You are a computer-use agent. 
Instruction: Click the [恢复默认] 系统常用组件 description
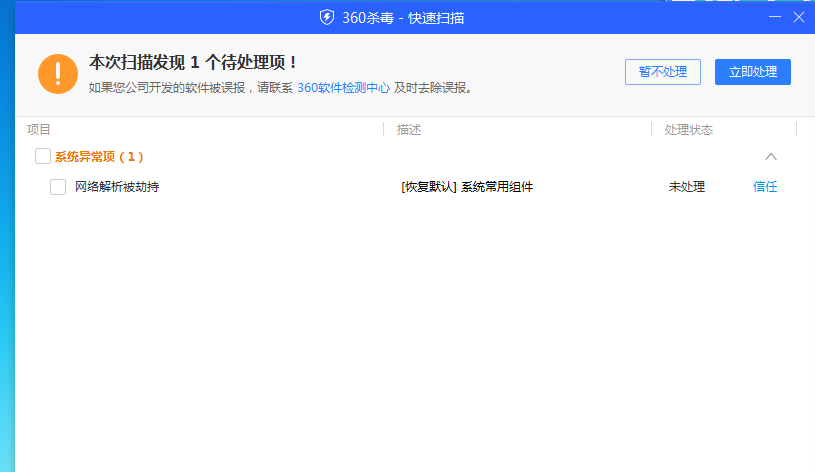point(467,187)
